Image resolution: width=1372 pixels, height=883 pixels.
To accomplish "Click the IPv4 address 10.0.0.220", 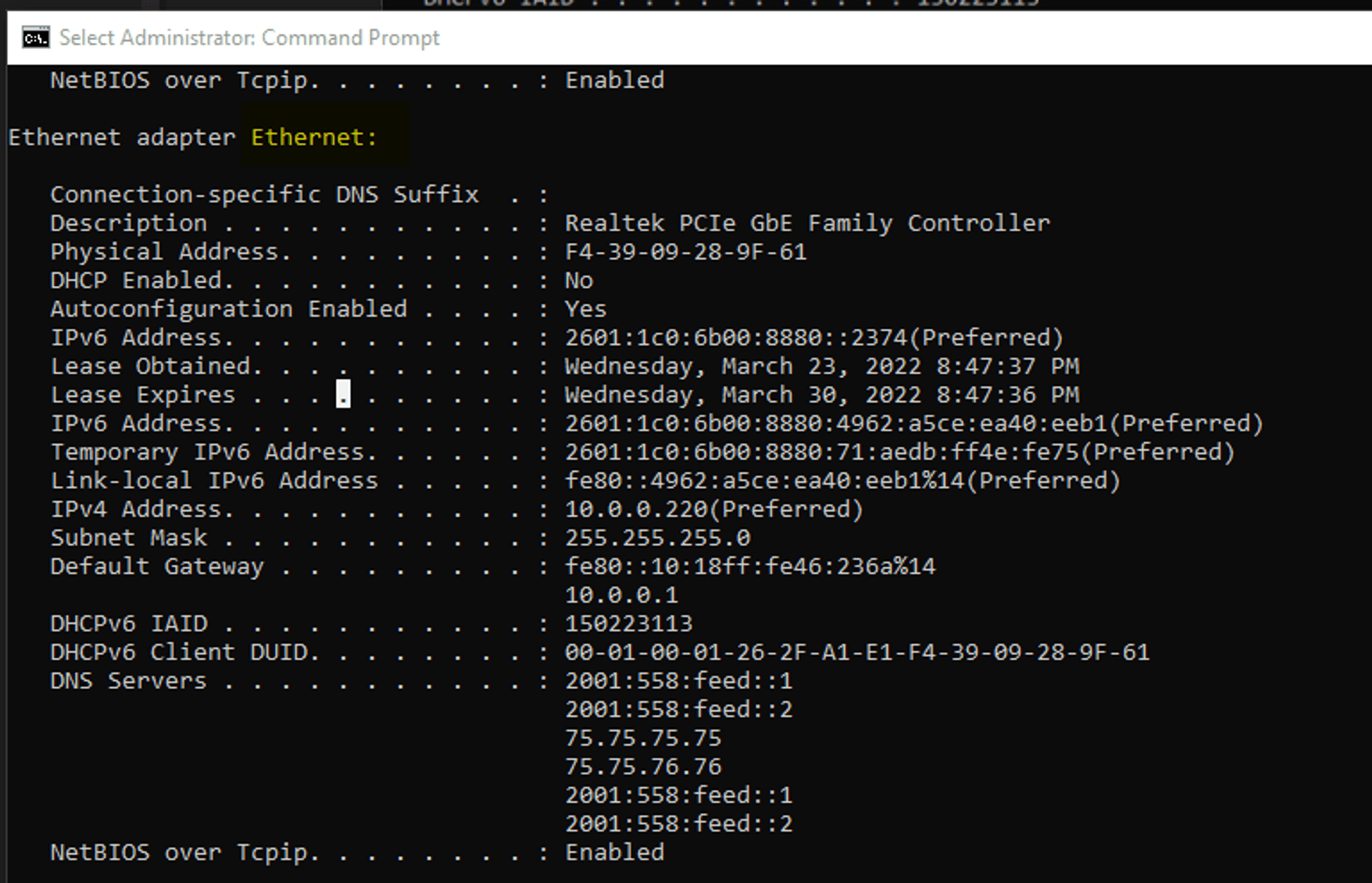I will [713, 509].
